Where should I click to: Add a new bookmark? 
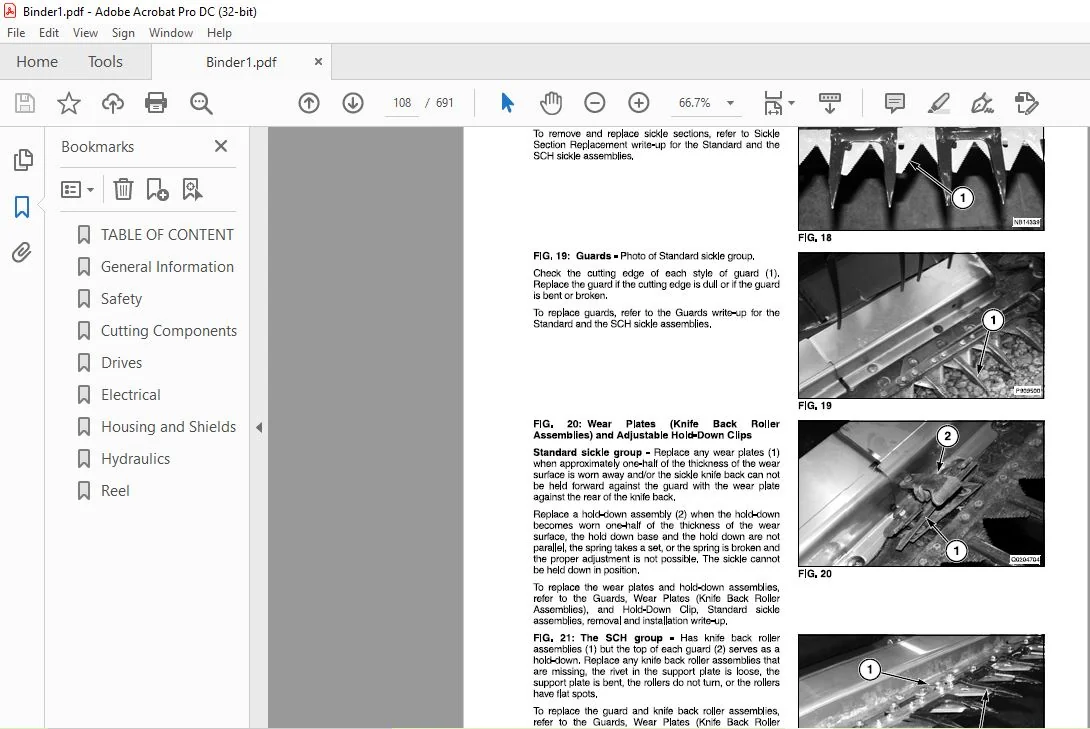coord(157,189)
